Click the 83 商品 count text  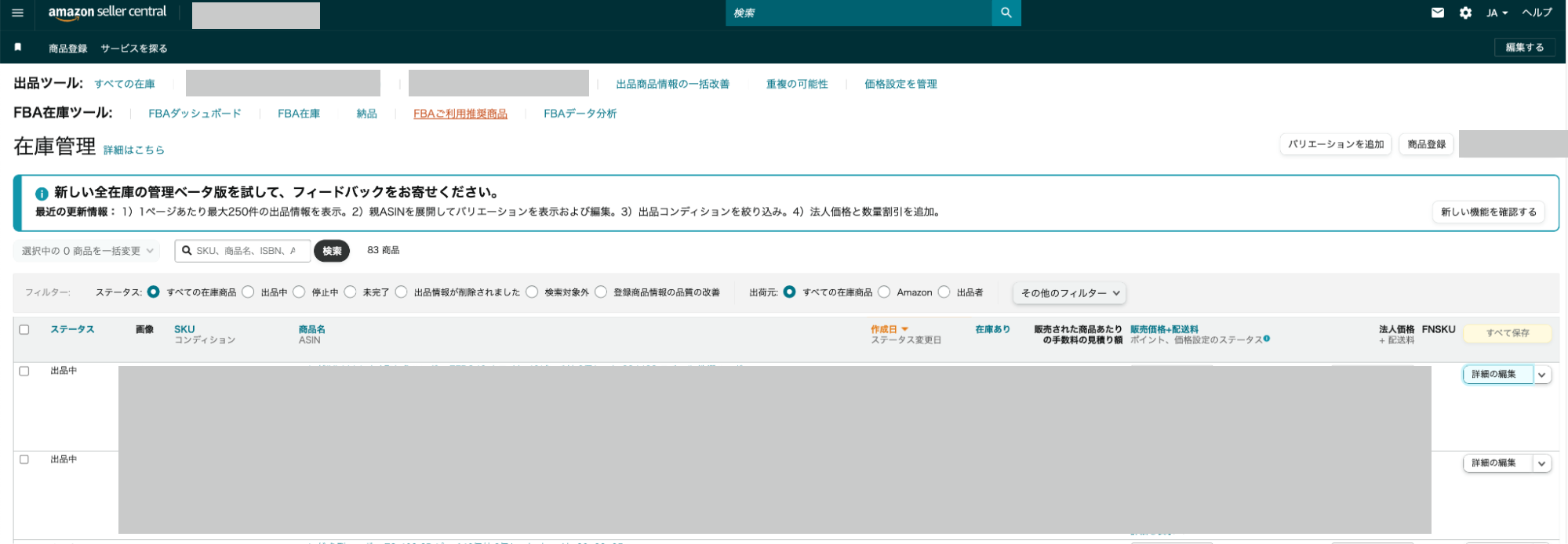383,250
